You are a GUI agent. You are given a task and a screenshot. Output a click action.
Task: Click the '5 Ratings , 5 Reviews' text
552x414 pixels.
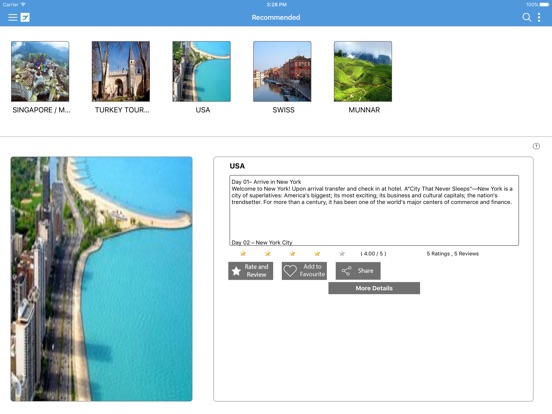[452, 253]
